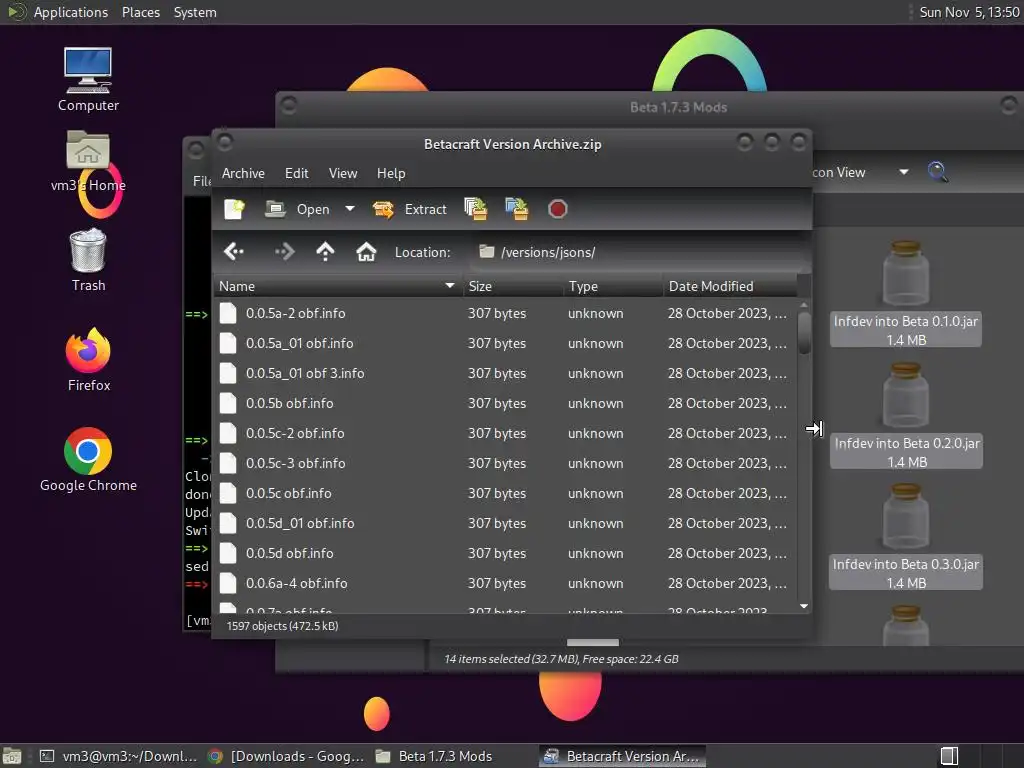The height and width of the screenshot is (768, 1024).
Task: Click the show desktop icon in bottom panel
Action: pos(12,756)
